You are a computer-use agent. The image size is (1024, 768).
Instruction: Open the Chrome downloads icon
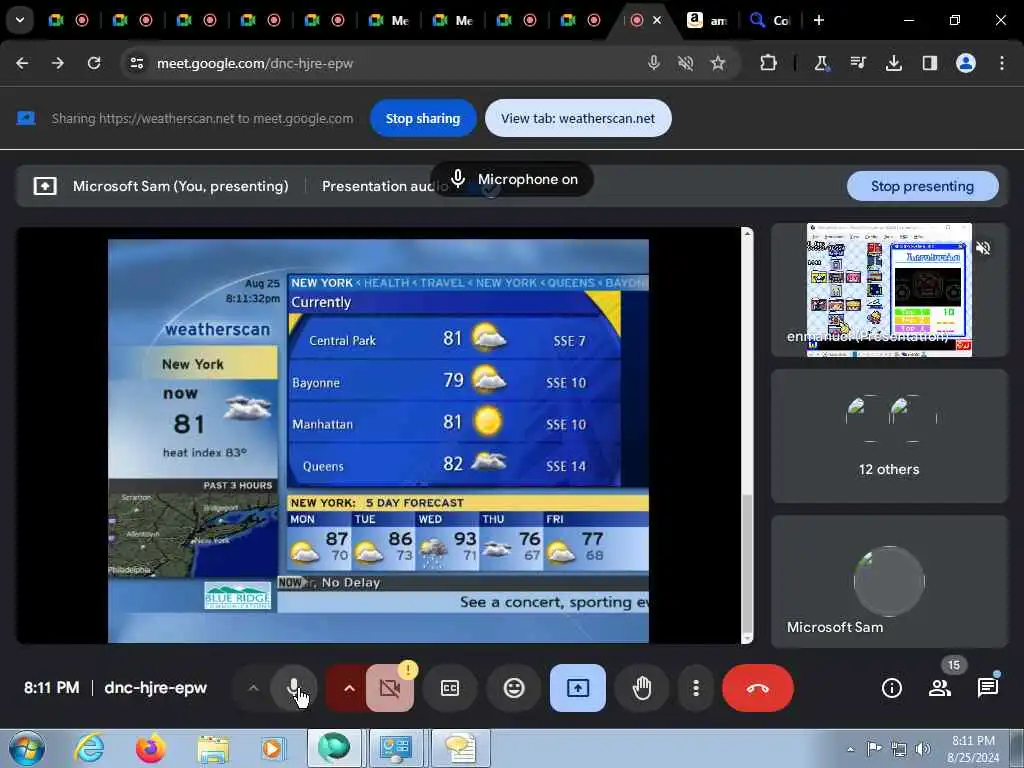[893, 63]
